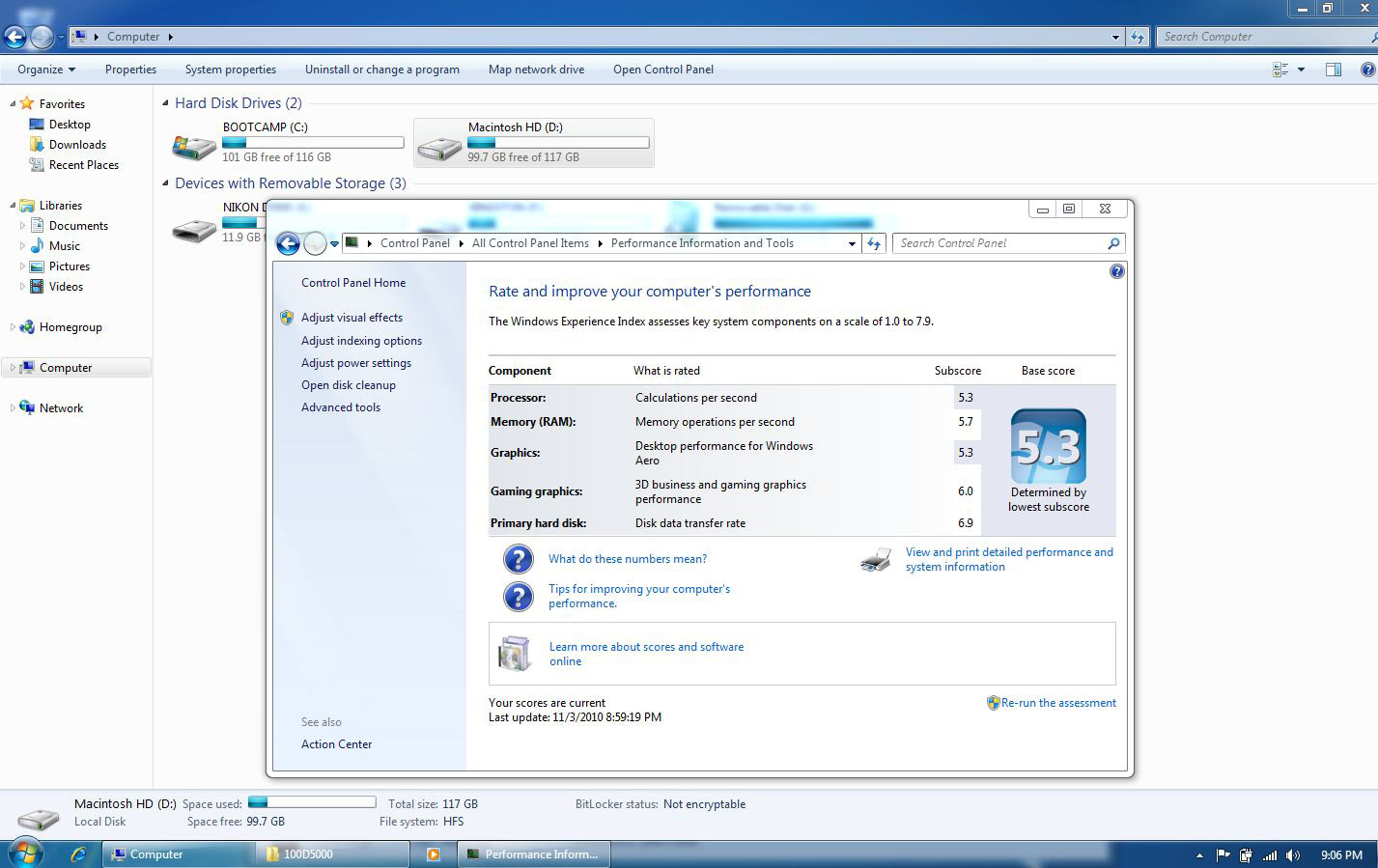The height and width of the screenshot is (868, 1378).
Task: Select Pictures library
Action: coord(70,266)
